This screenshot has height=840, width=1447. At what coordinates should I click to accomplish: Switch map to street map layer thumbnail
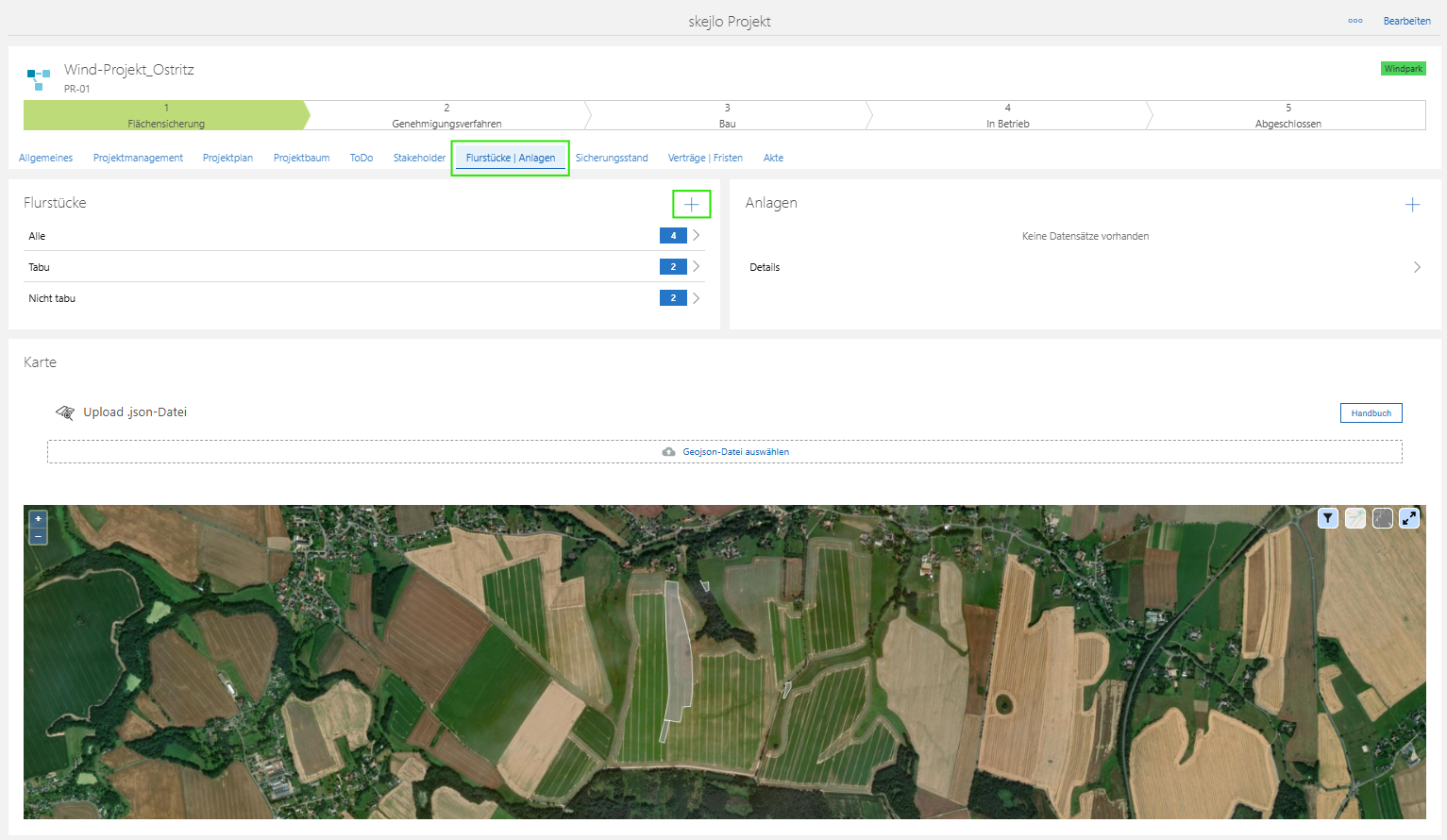pos(1354,517)
